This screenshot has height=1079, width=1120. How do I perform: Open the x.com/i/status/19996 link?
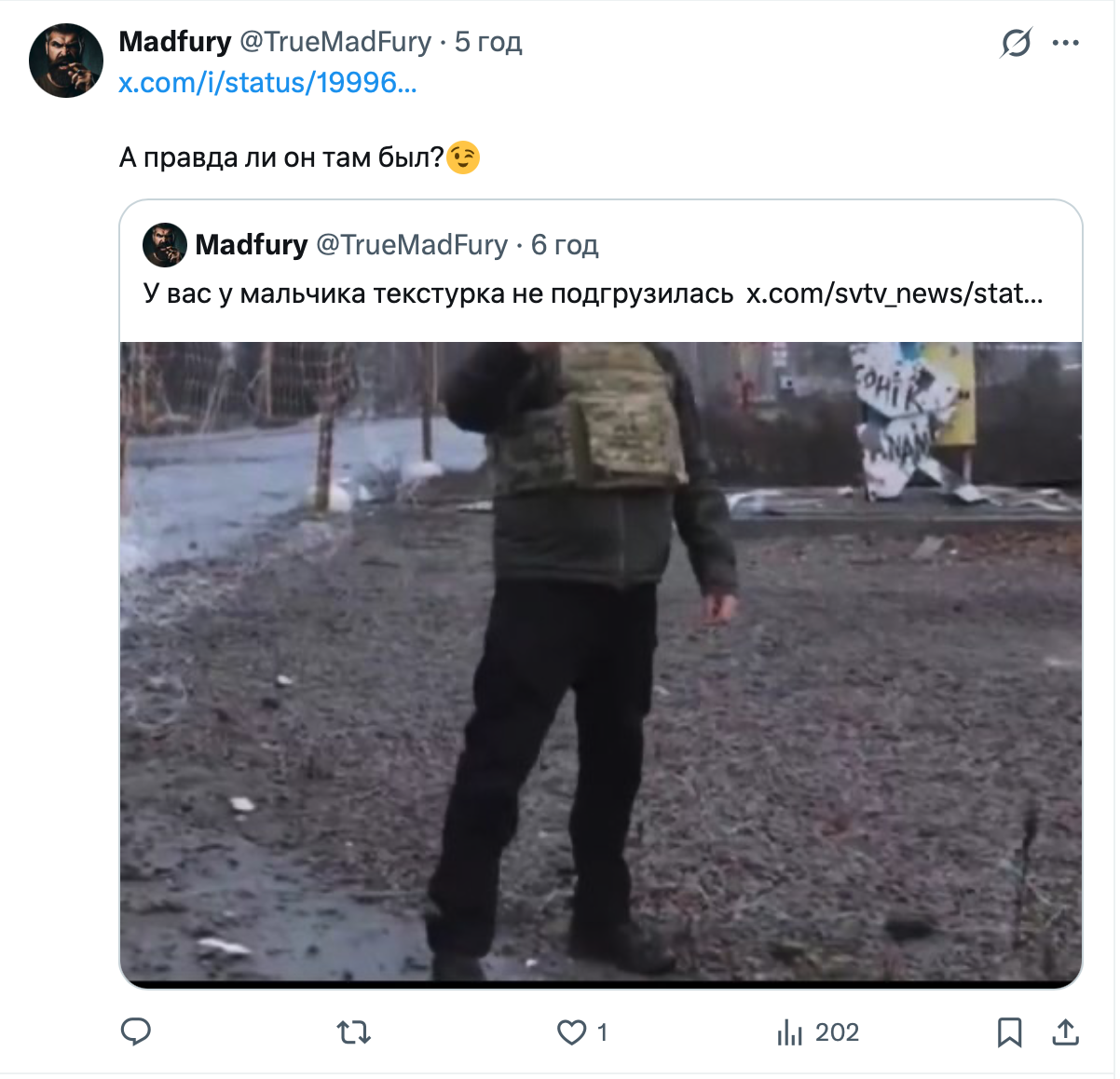point(268,84)
